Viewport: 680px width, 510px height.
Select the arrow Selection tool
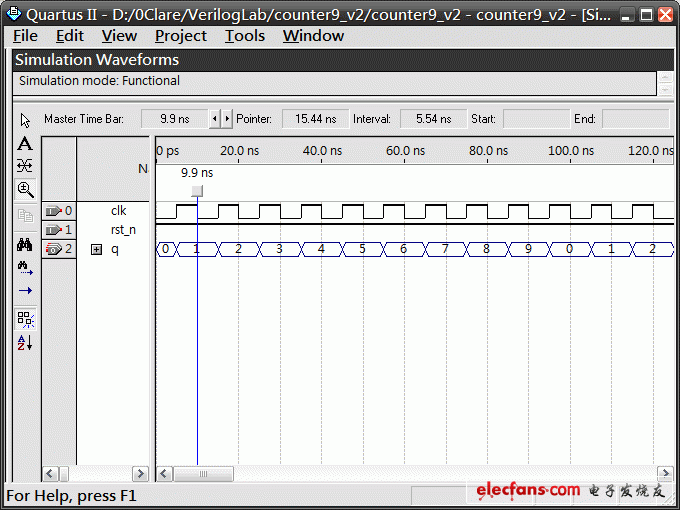pos(25,119)
